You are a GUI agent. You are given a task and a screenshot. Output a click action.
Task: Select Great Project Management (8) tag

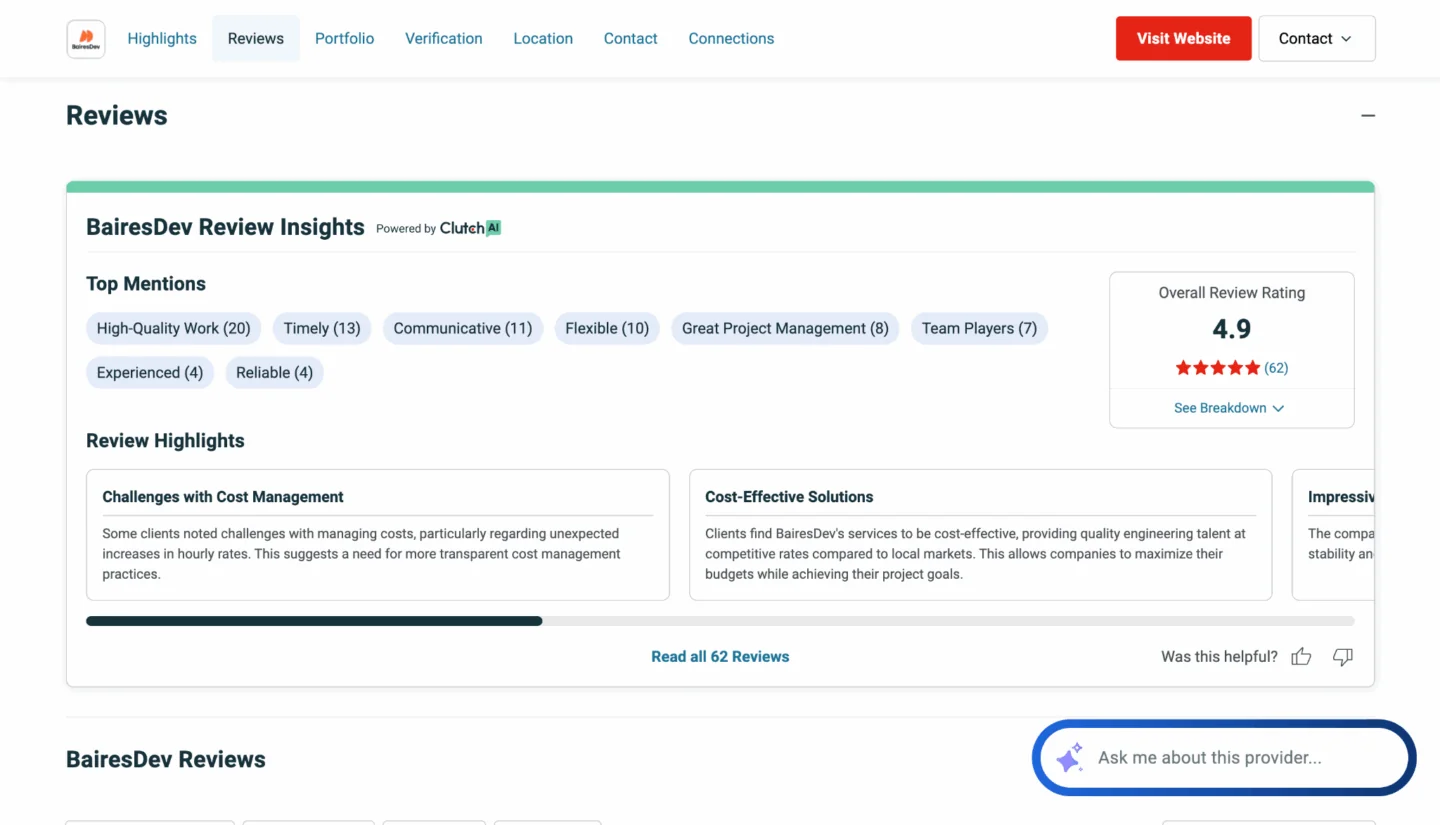pyautogui.click(x=785, y=328)
